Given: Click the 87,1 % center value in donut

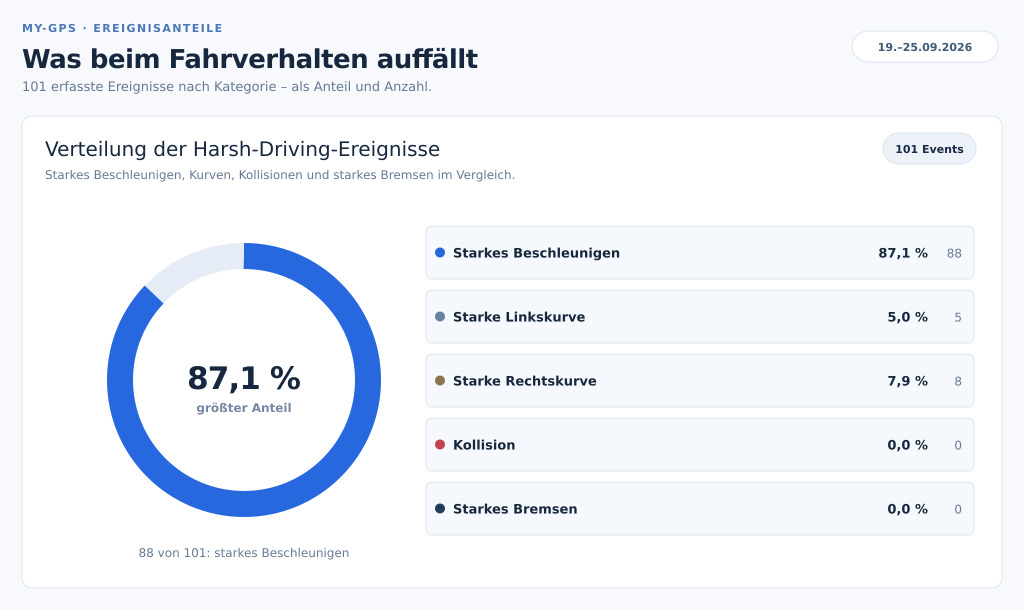Looking at the screenshot, I should click(x=244, y=378).
